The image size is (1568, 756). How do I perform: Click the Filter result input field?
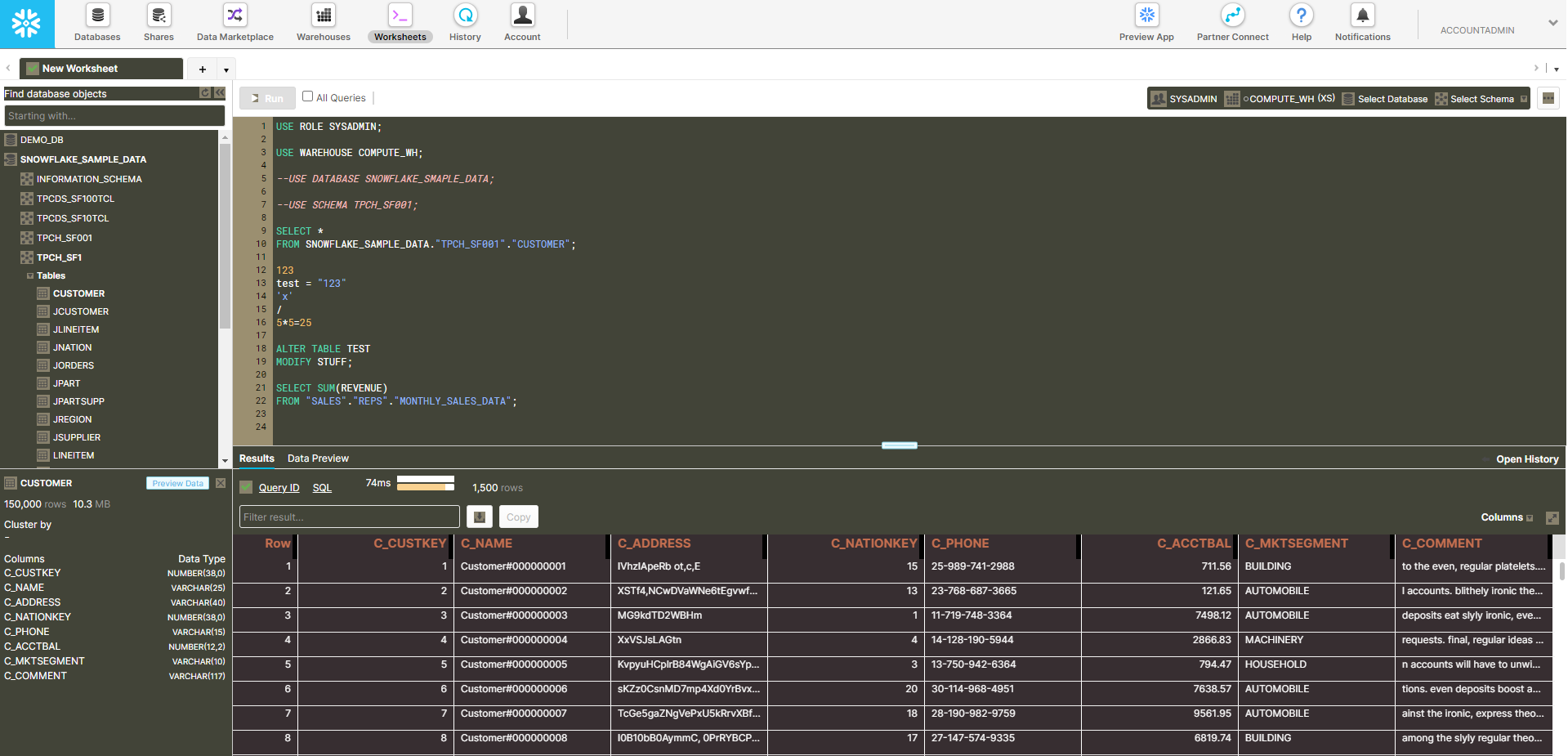click(350, 517)
